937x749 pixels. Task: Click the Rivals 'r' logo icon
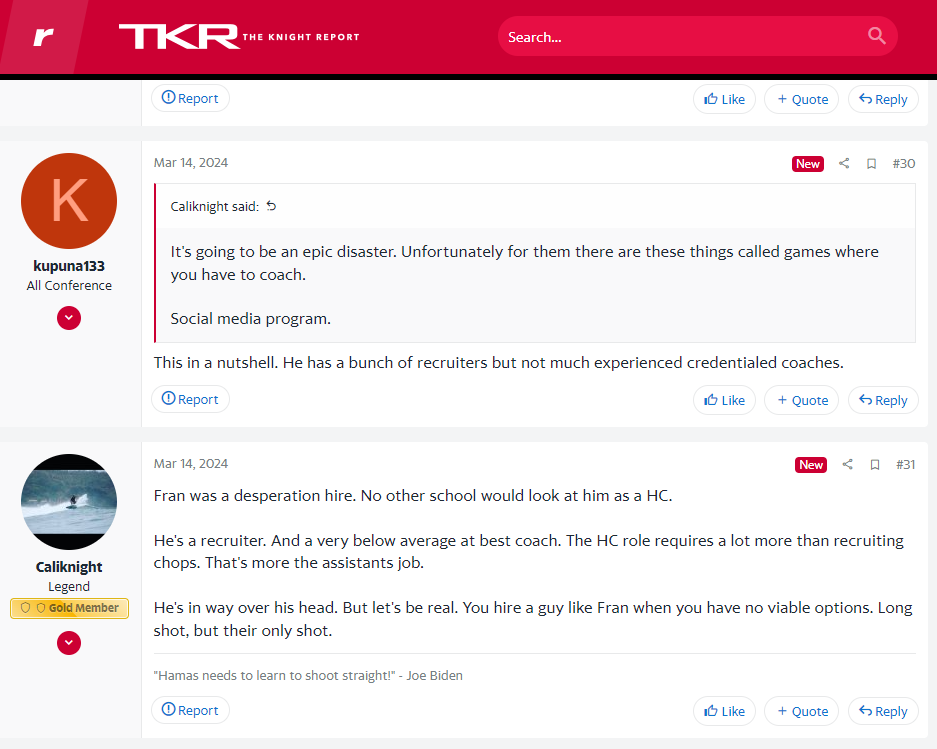(43, 37)
